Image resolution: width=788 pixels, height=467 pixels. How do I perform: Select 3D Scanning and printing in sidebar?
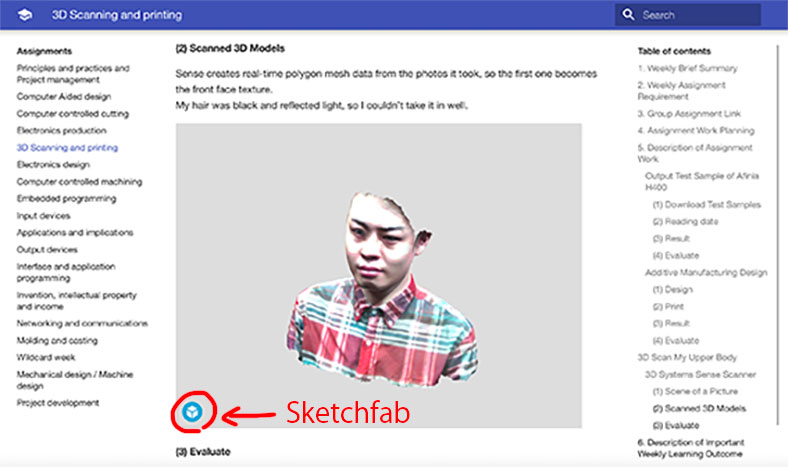click(67, 148)
